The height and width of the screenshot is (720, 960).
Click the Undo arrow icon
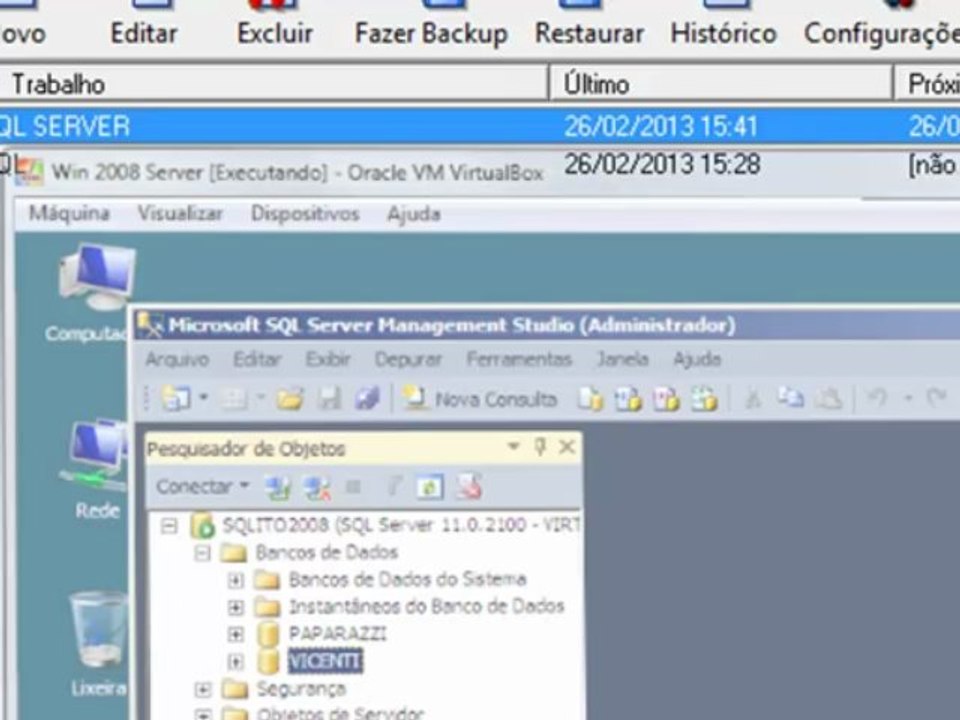tap(877, 399)
